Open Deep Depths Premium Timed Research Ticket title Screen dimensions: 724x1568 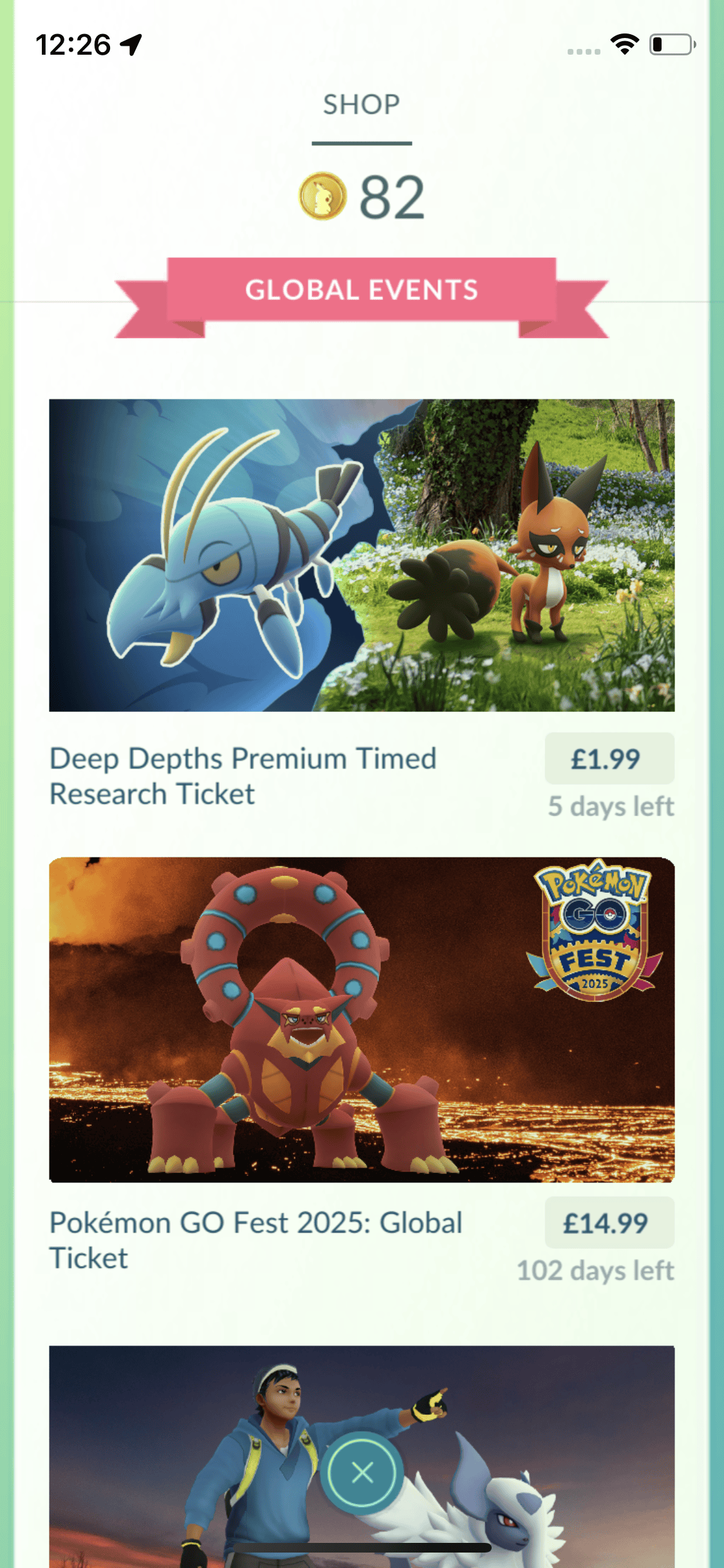click(243, 776)
